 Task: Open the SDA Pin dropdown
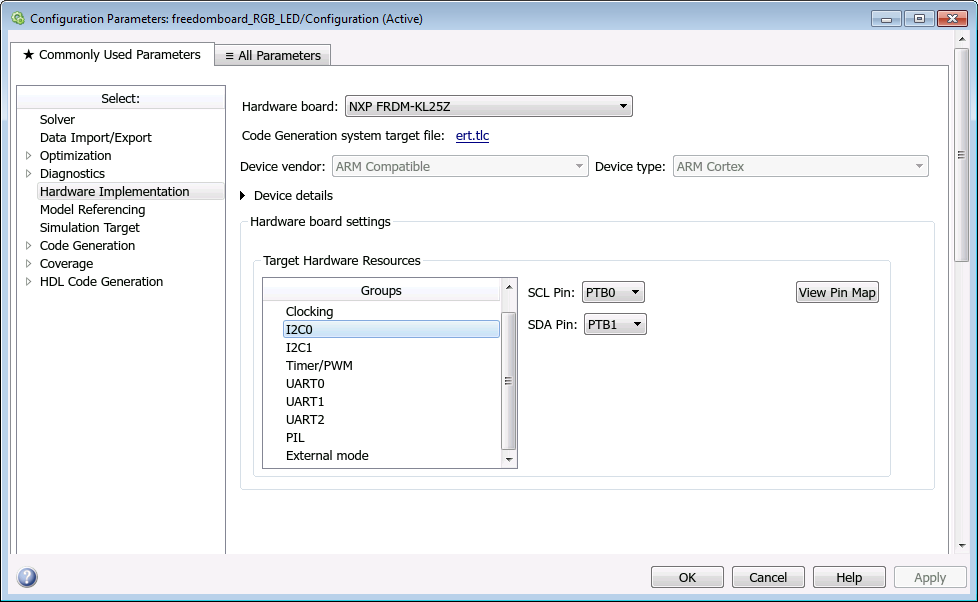point(614,325)
